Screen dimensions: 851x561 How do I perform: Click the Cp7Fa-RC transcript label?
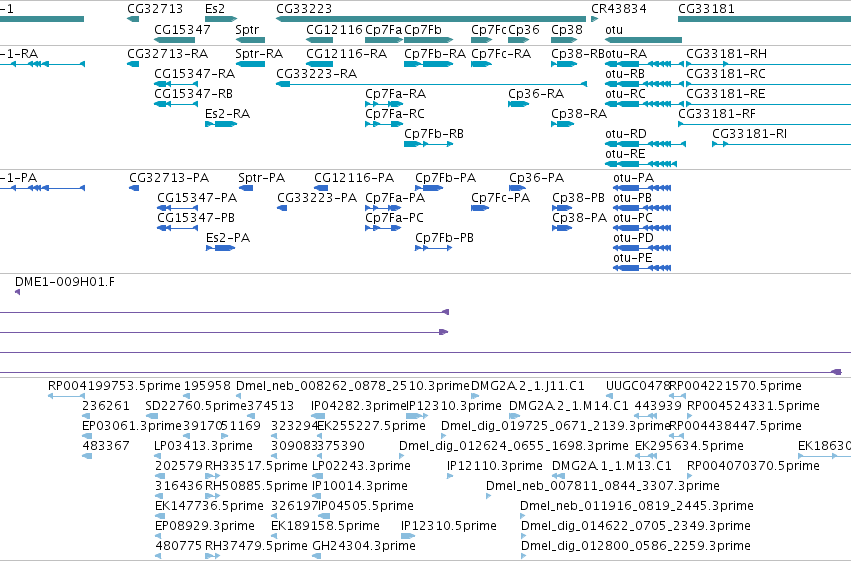pos(395,114)
